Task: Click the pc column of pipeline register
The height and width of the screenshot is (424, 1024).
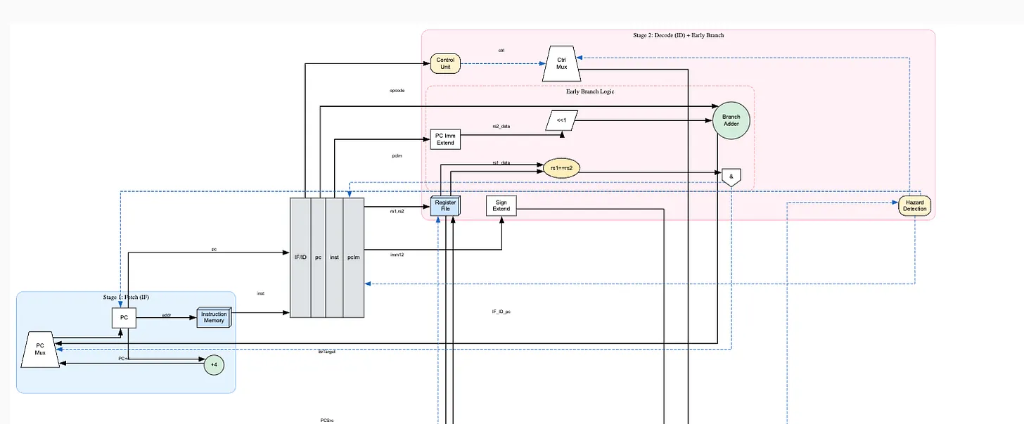Action: point(318,257)
